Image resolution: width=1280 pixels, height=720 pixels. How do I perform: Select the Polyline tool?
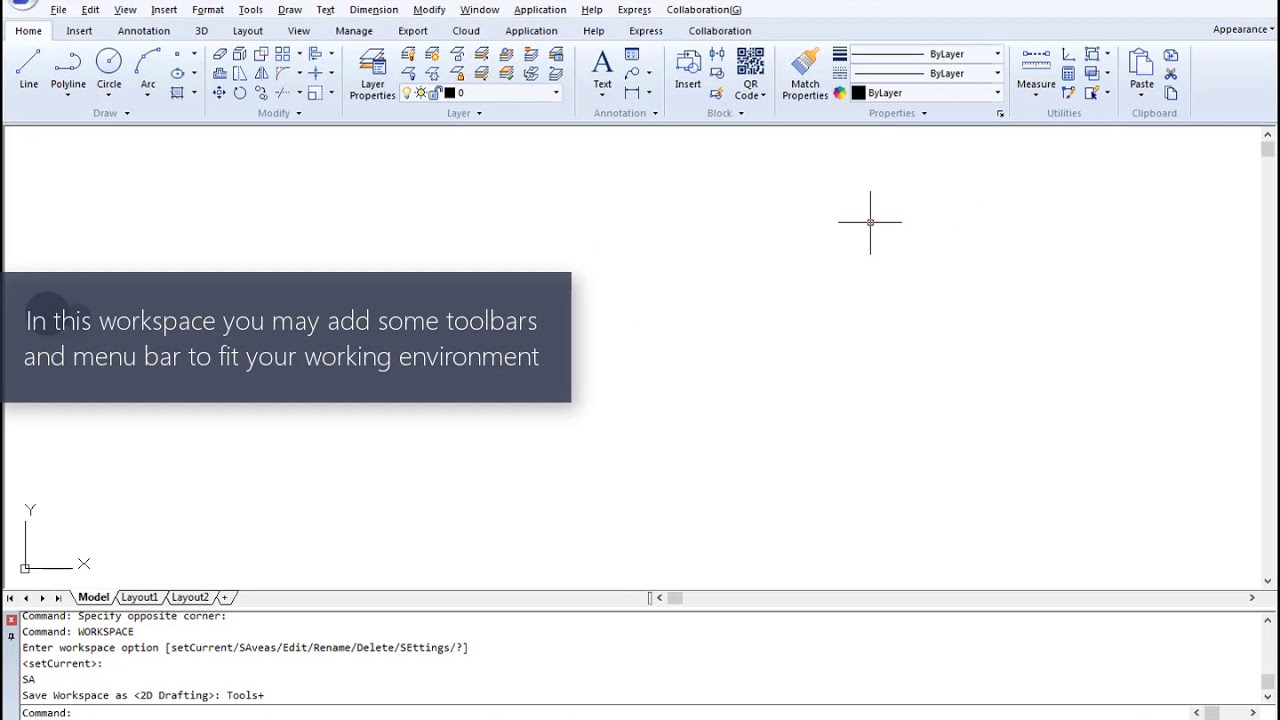pyautogui.click(x=68, y=69)
